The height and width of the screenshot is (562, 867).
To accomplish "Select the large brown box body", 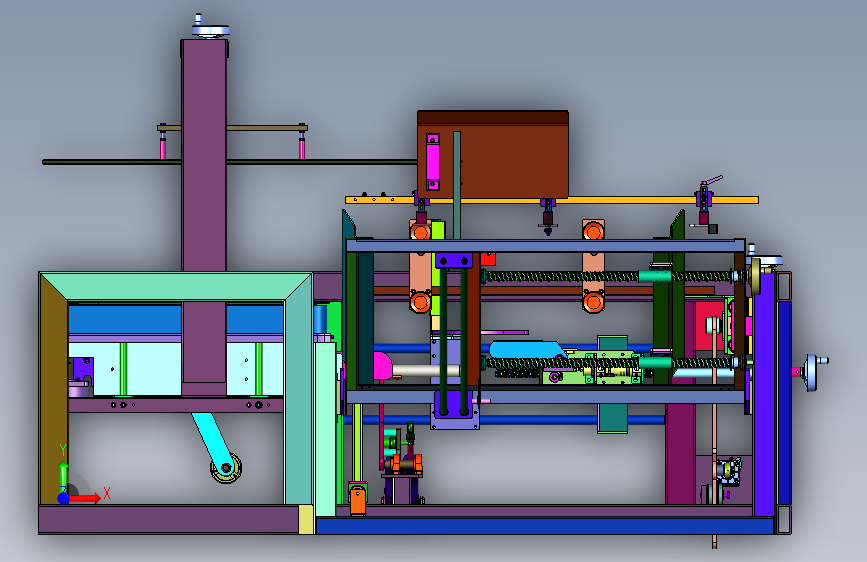I will click(493, 155).
